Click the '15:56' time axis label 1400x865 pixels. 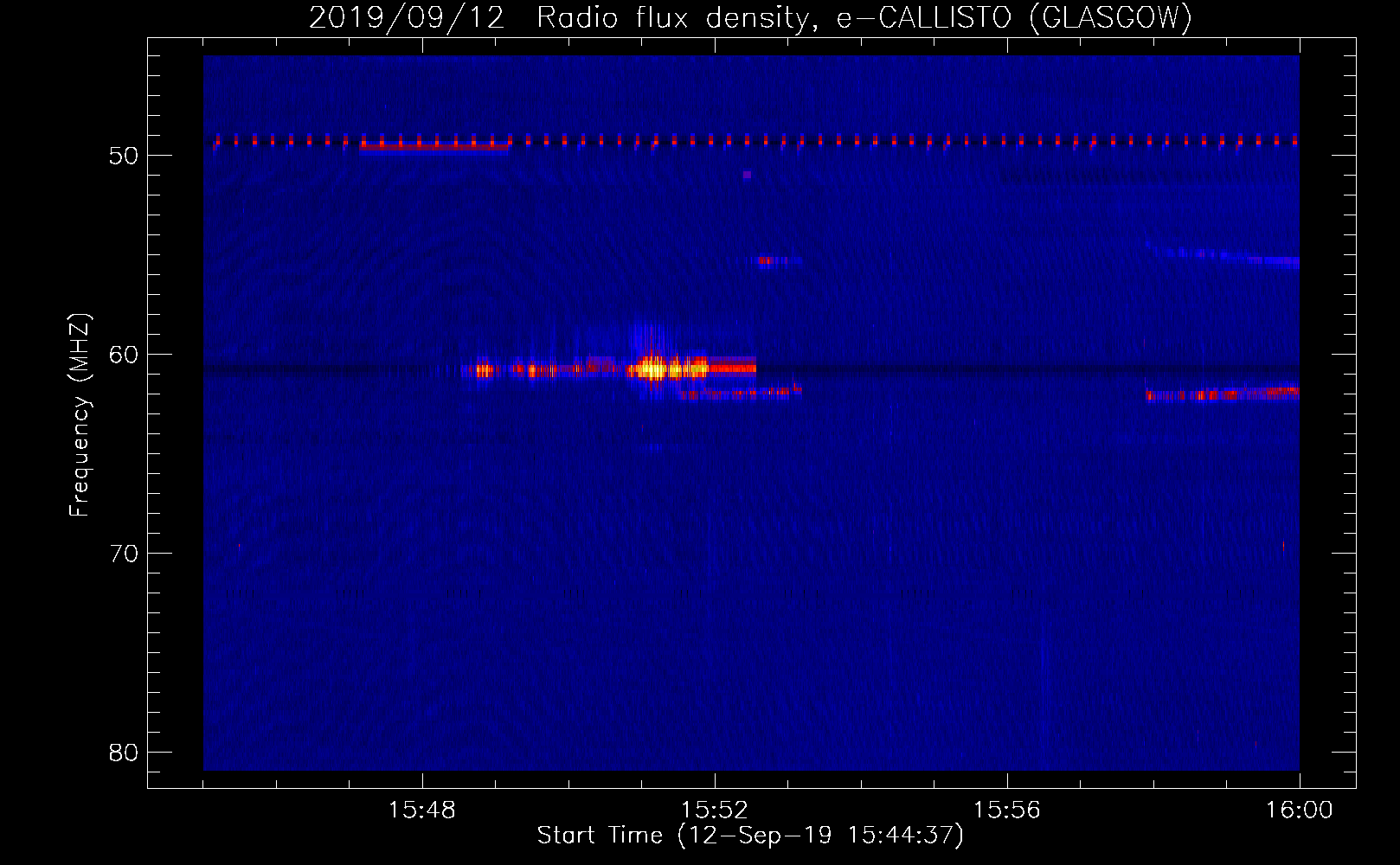click(1007, 811)
